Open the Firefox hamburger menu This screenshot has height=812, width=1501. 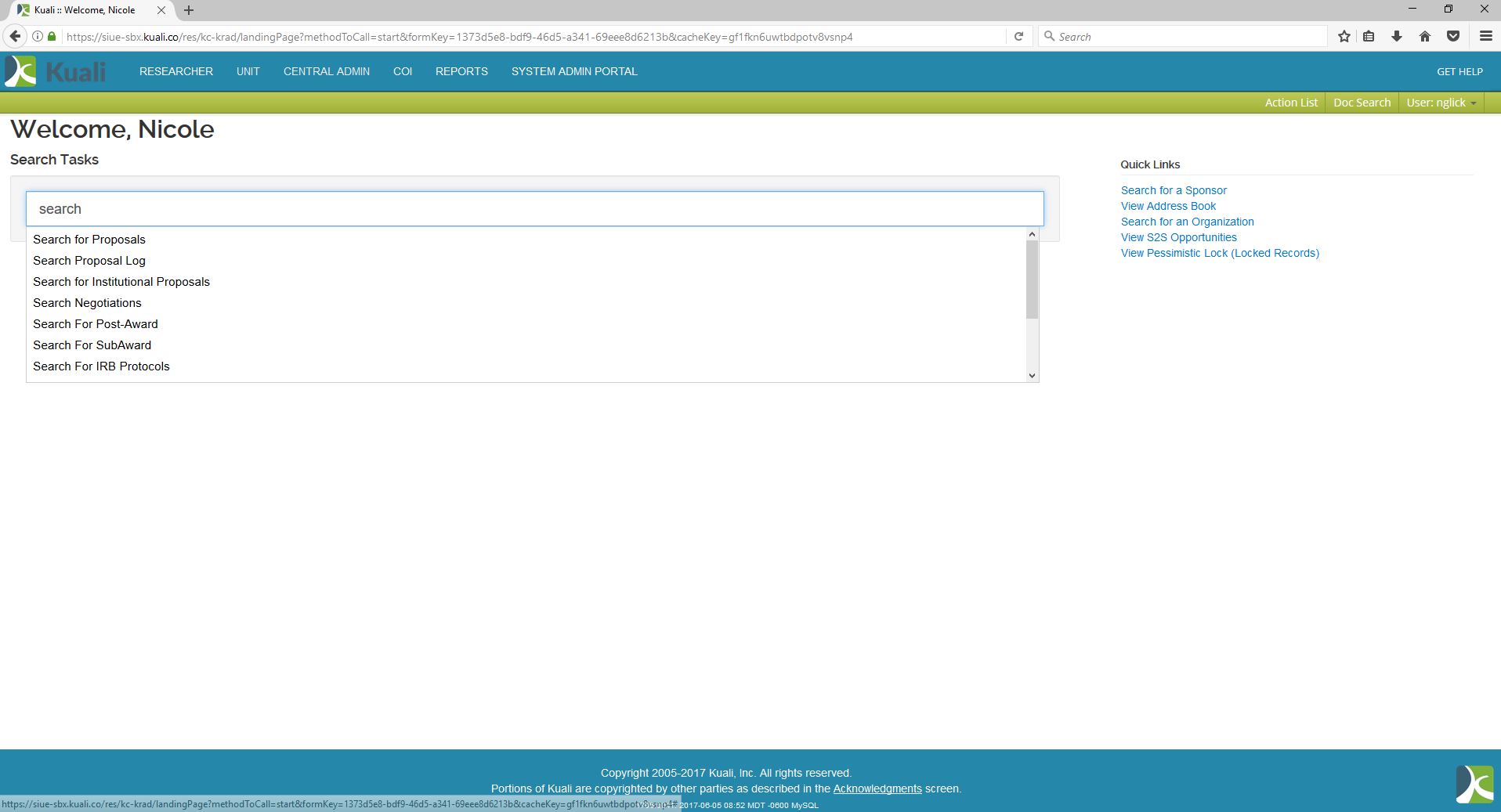[x=1485, y=37]
